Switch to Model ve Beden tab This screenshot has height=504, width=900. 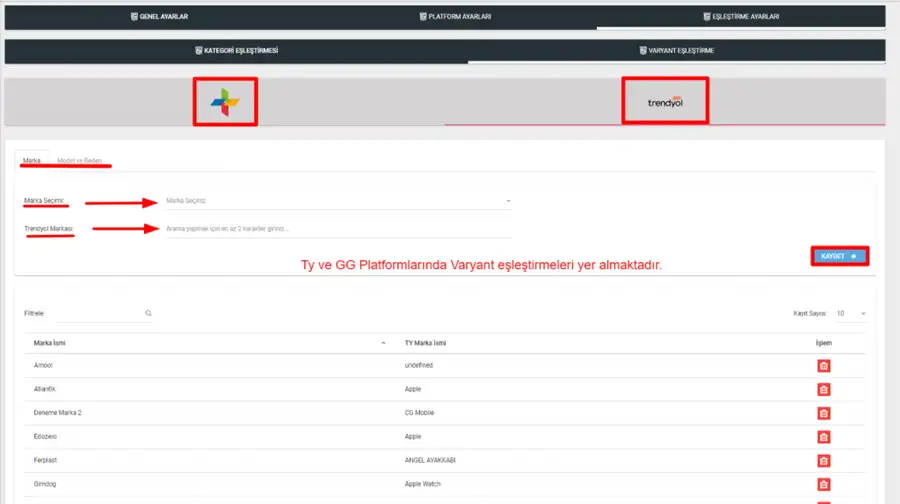pyautogui.click(x=79, y=161)
